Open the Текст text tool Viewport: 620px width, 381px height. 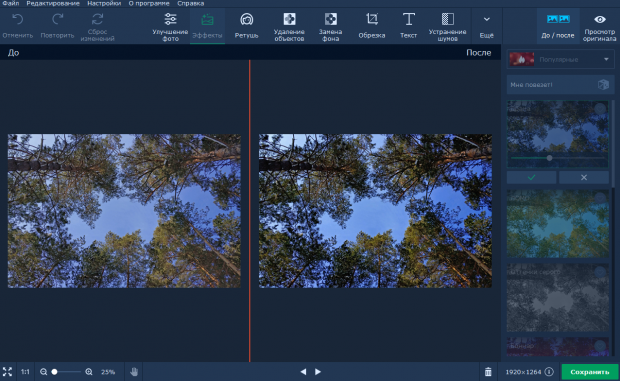[x=408, y=26]
